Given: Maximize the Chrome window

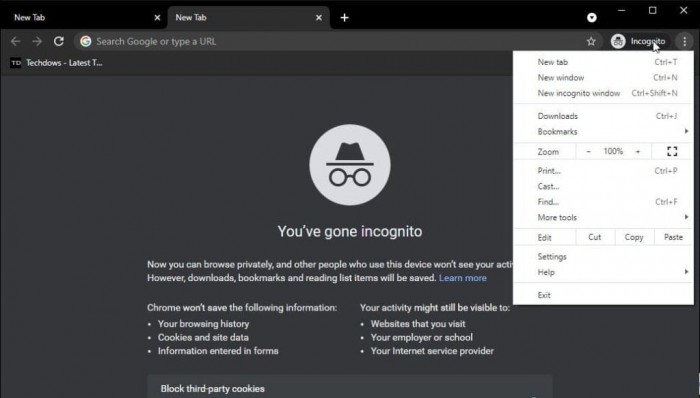Looking at the screenshot, I should click(x=652, y=10).
